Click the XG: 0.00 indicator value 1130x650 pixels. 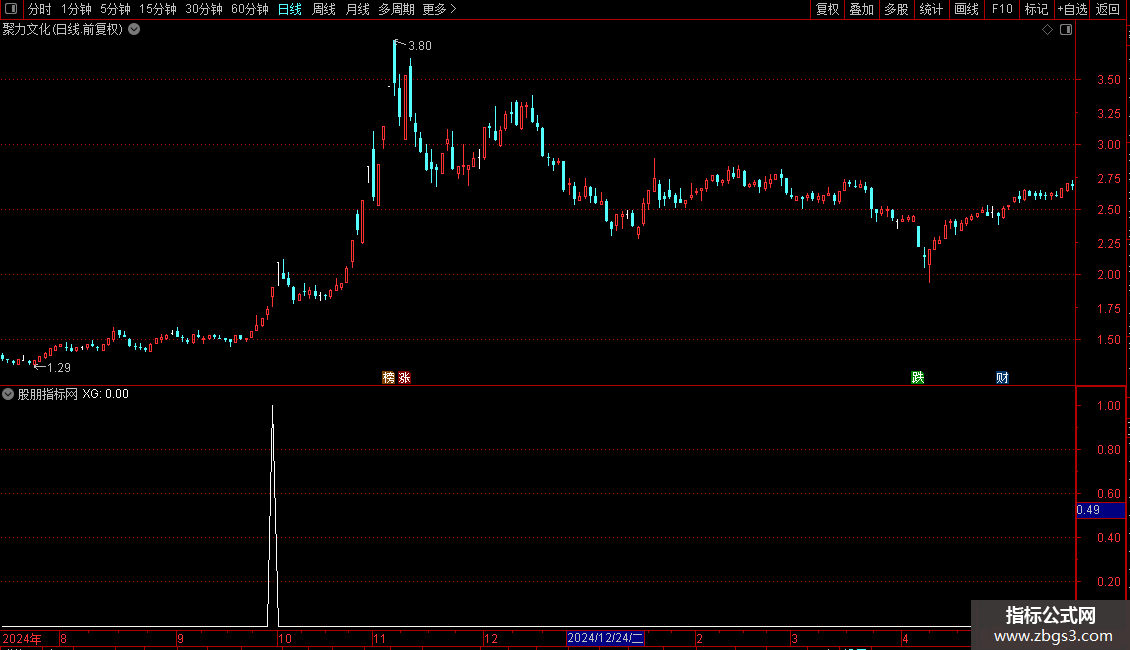105,394
